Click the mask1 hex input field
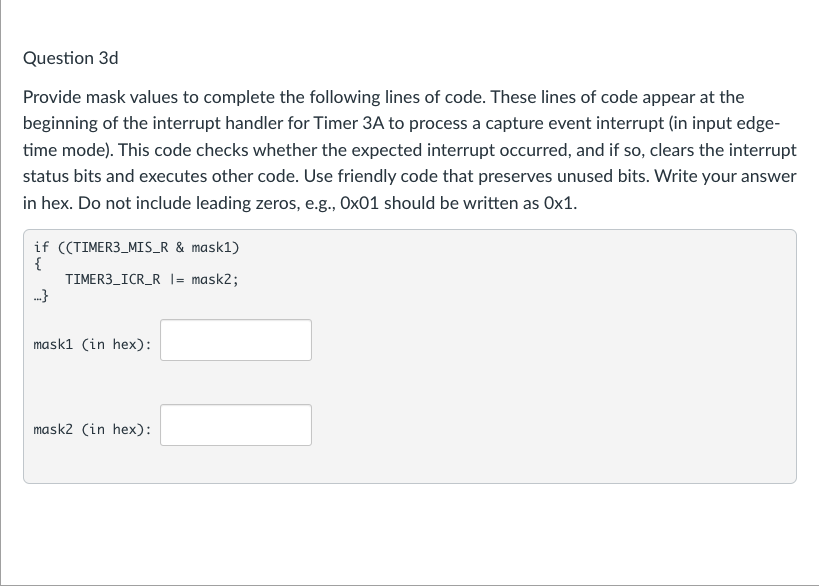The height and width of the screenshot is (587, 819). coord(236,340)
